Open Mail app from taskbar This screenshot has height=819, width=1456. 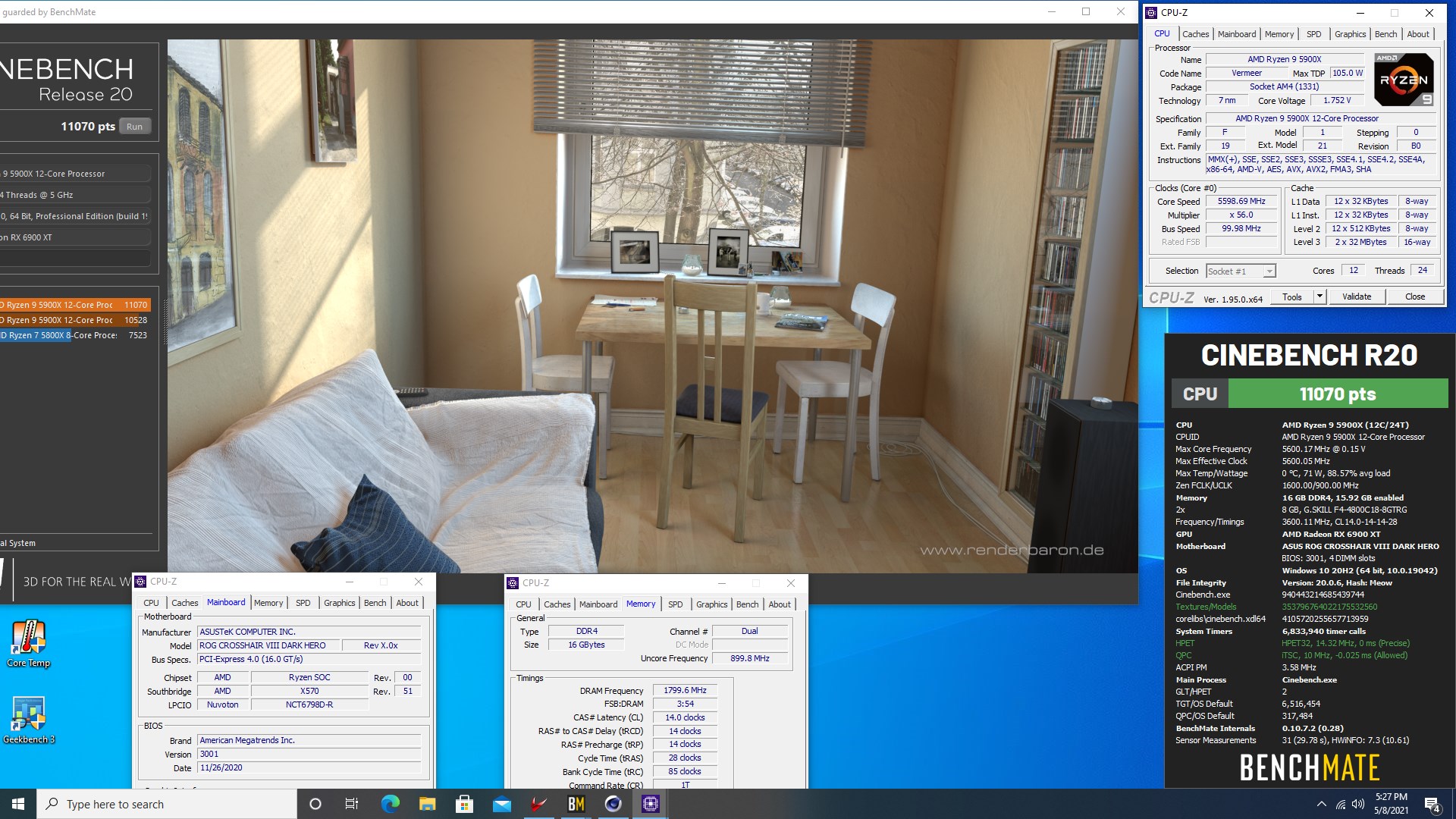[x=501, y=804]
